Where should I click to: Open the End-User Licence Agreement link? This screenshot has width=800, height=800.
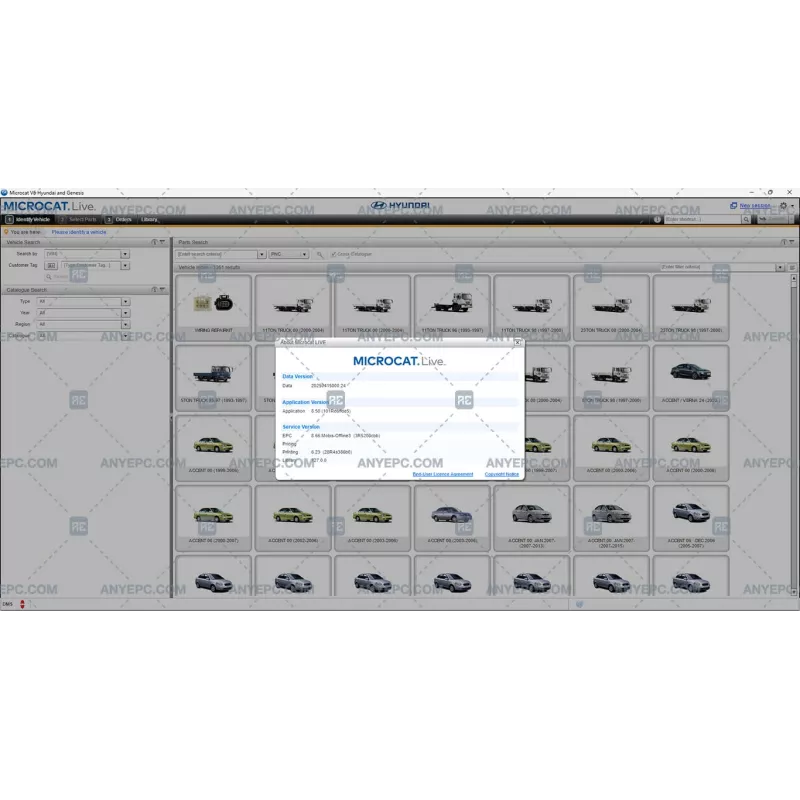click(443, 474)
